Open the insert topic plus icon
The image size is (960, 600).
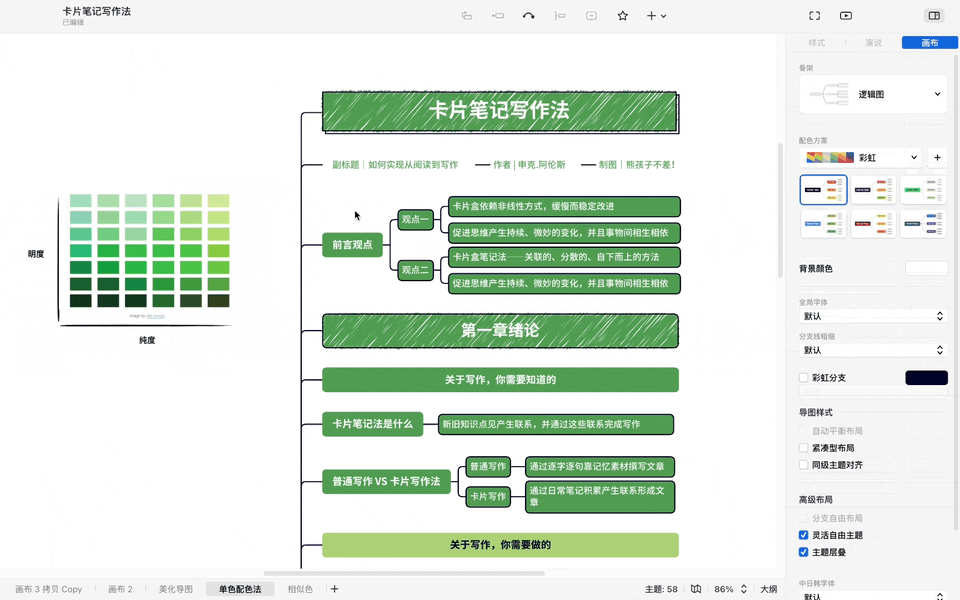tap(651, 16)
